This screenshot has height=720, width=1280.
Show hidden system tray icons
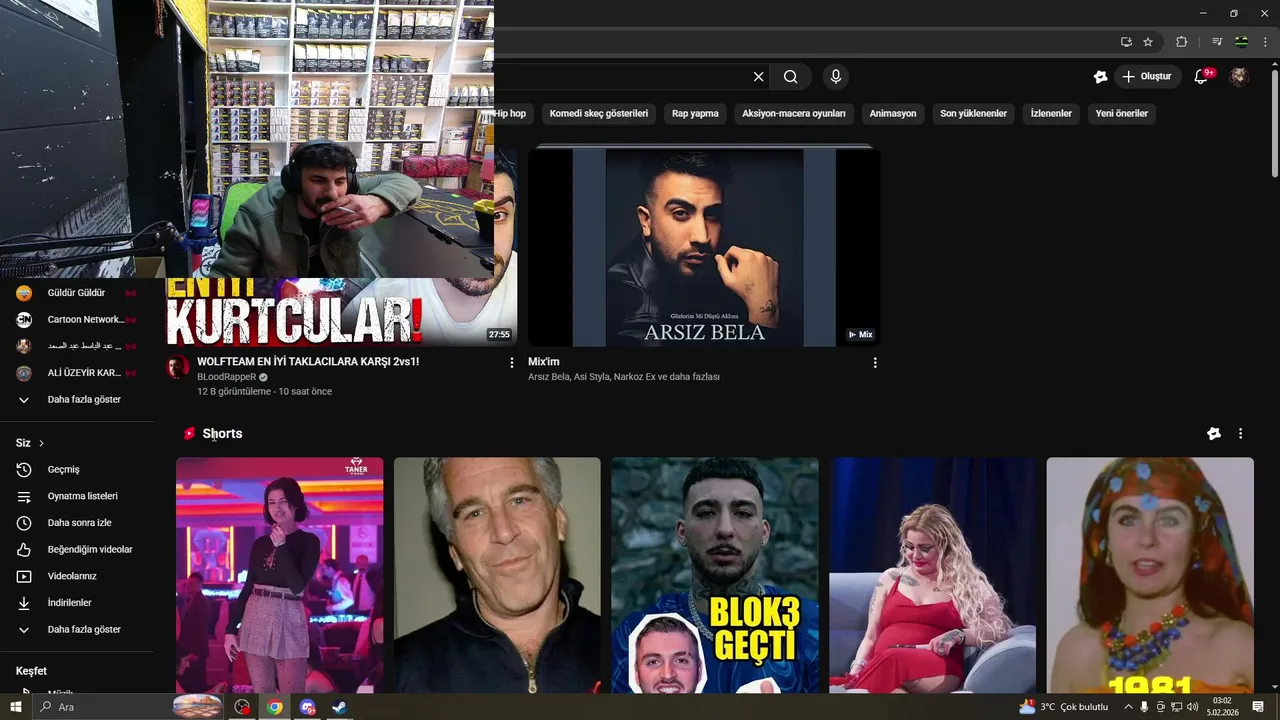point(1128,707)
